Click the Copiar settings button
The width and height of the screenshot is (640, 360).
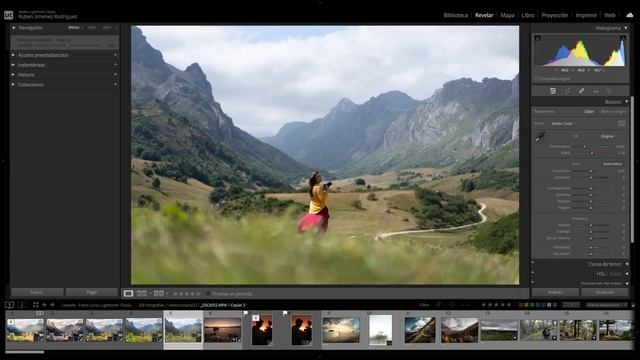(x=37, y=292)
